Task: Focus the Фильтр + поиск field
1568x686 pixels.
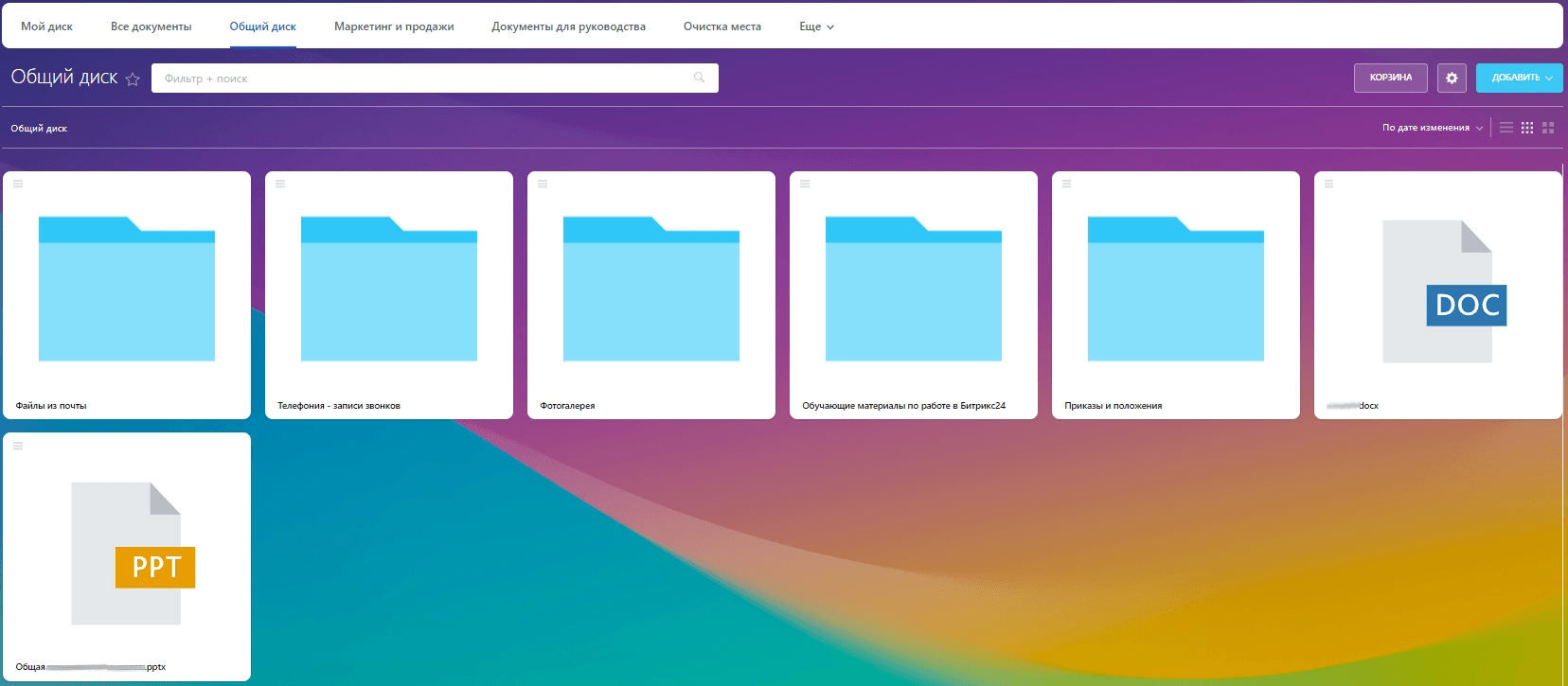Action: (x=426, y=79)
